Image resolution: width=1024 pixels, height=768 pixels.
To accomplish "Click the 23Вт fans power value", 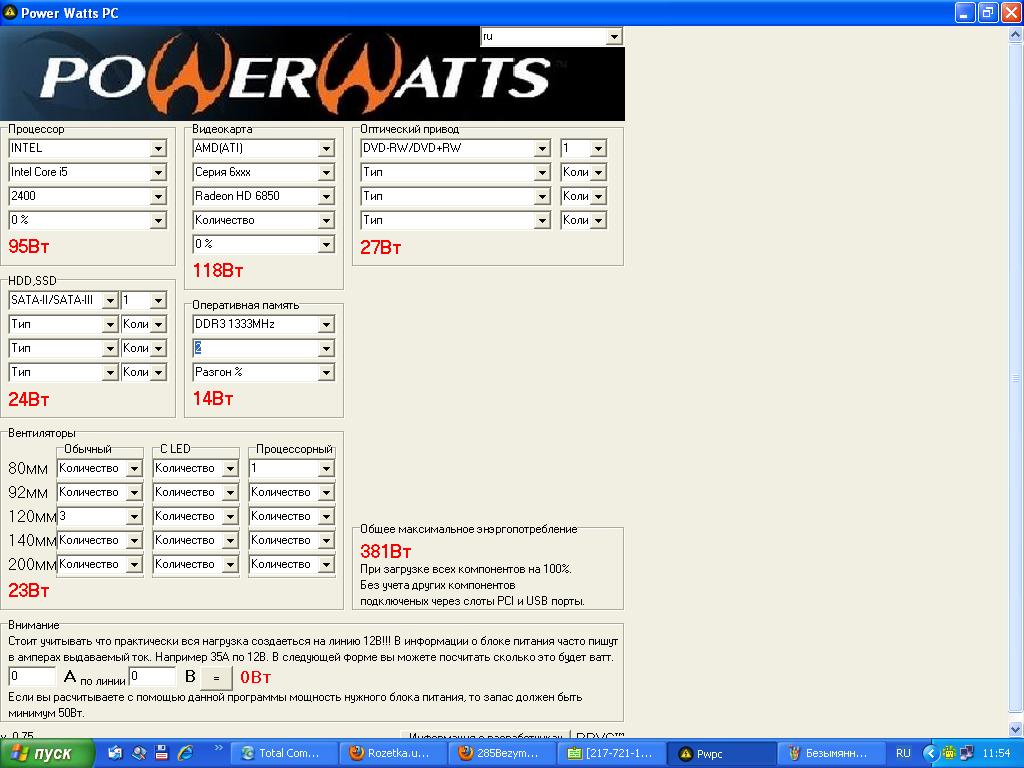I will 29,590.
